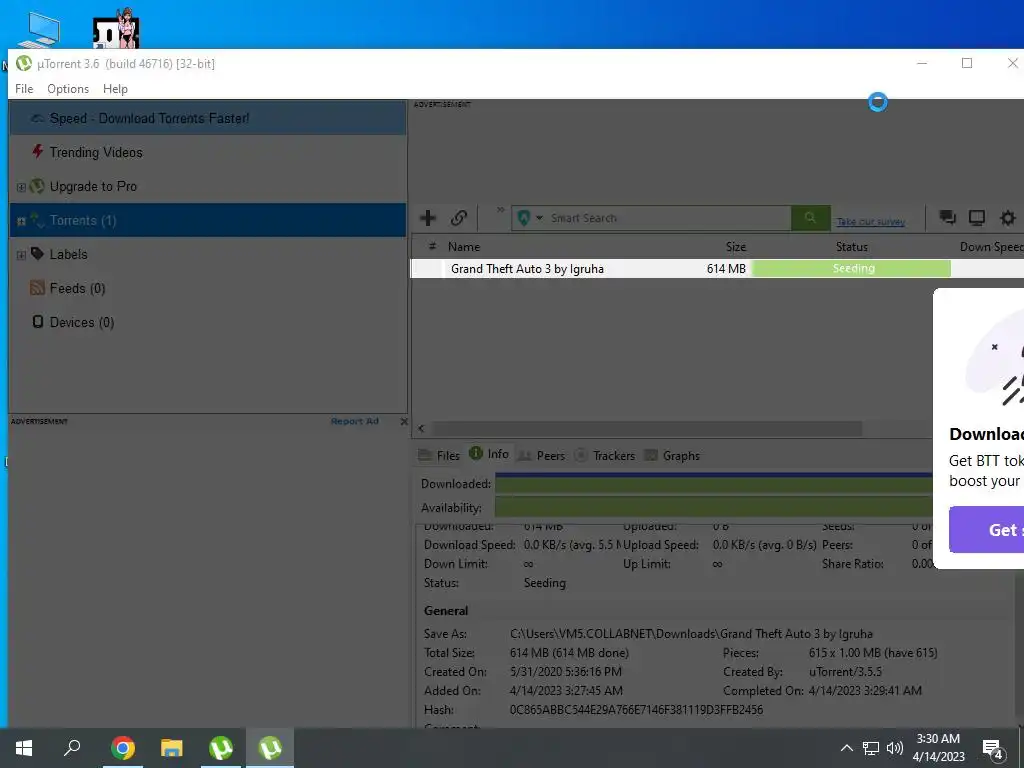Click the RSS Feeds icon
This screenshot has width=1024, height=768.
click(x=38, y=287)
